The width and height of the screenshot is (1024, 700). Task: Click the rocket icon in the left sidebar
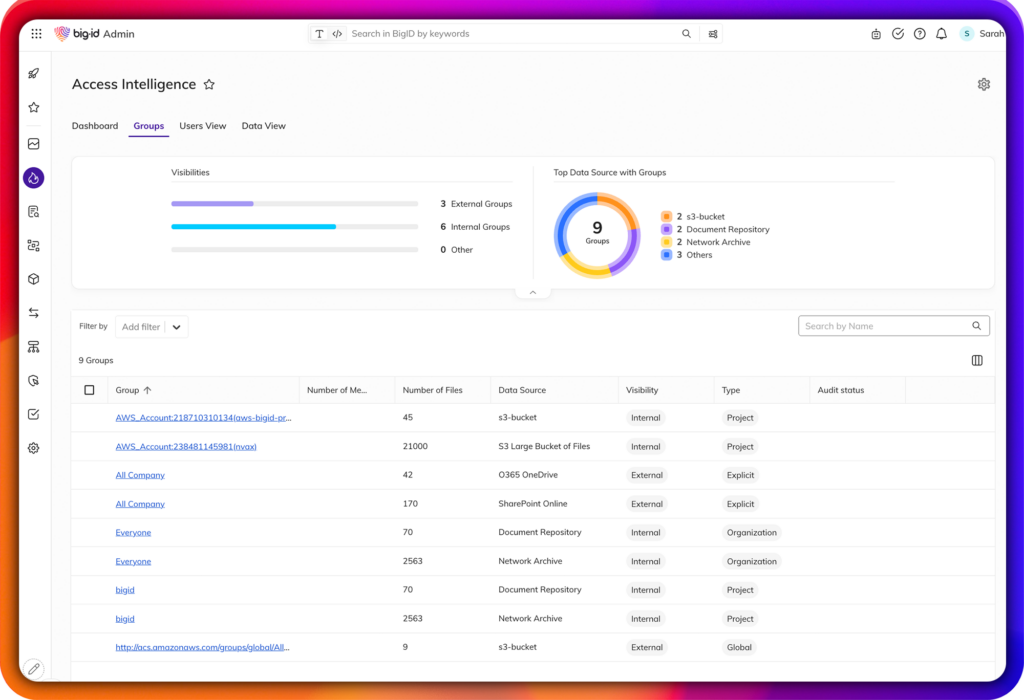[x=33, y=73]
